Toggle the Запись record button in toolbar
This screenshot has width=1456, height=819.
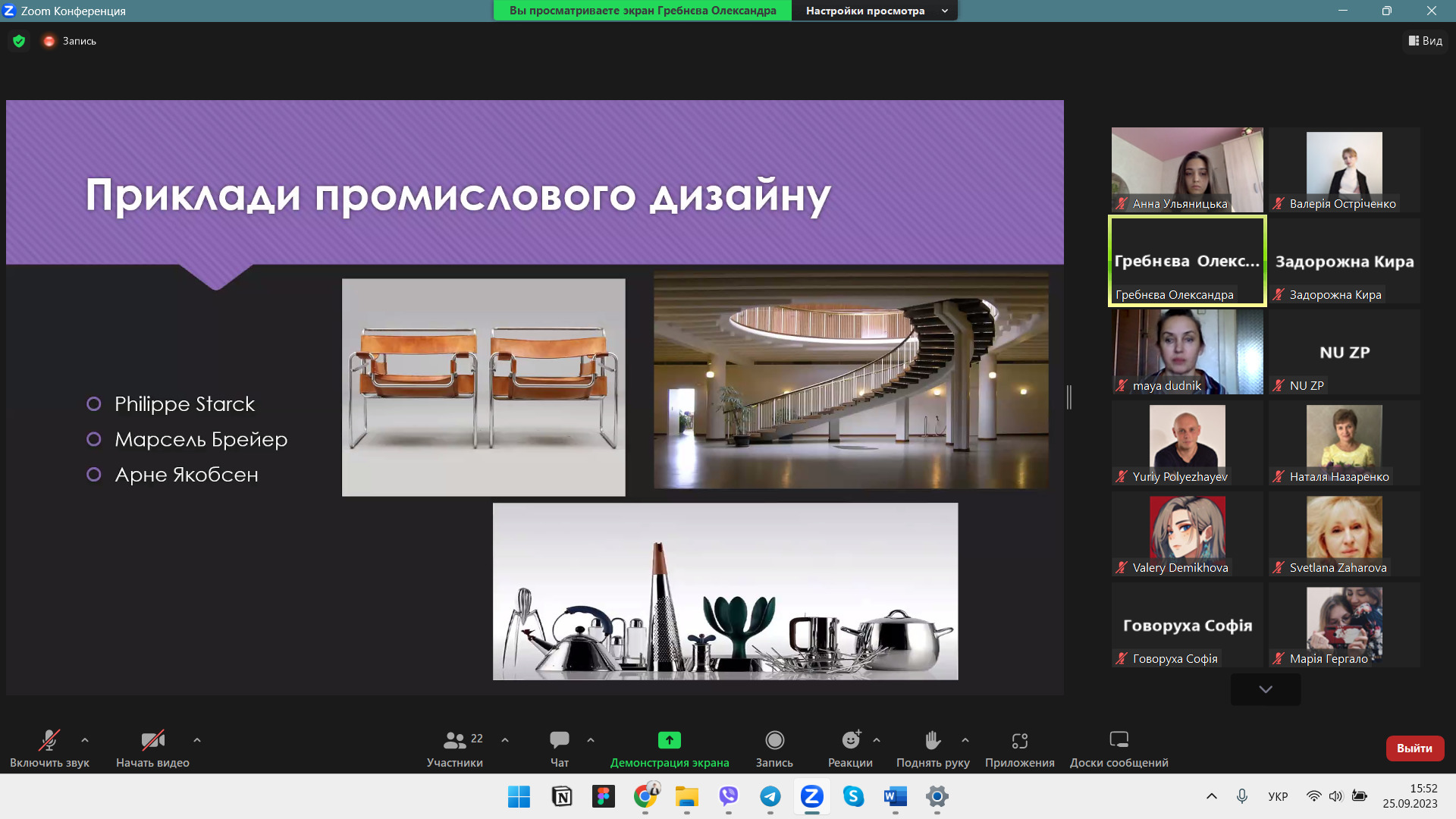tap(774, 740)
